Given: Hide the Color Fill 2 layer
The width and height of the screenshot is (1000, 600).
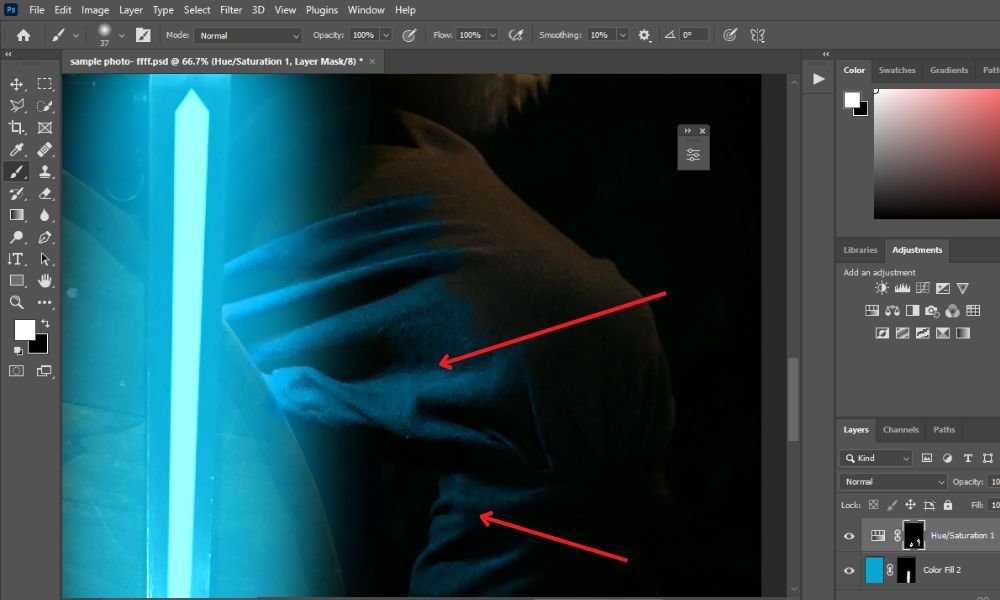Looking at the screenshot, I should point(849,571).
